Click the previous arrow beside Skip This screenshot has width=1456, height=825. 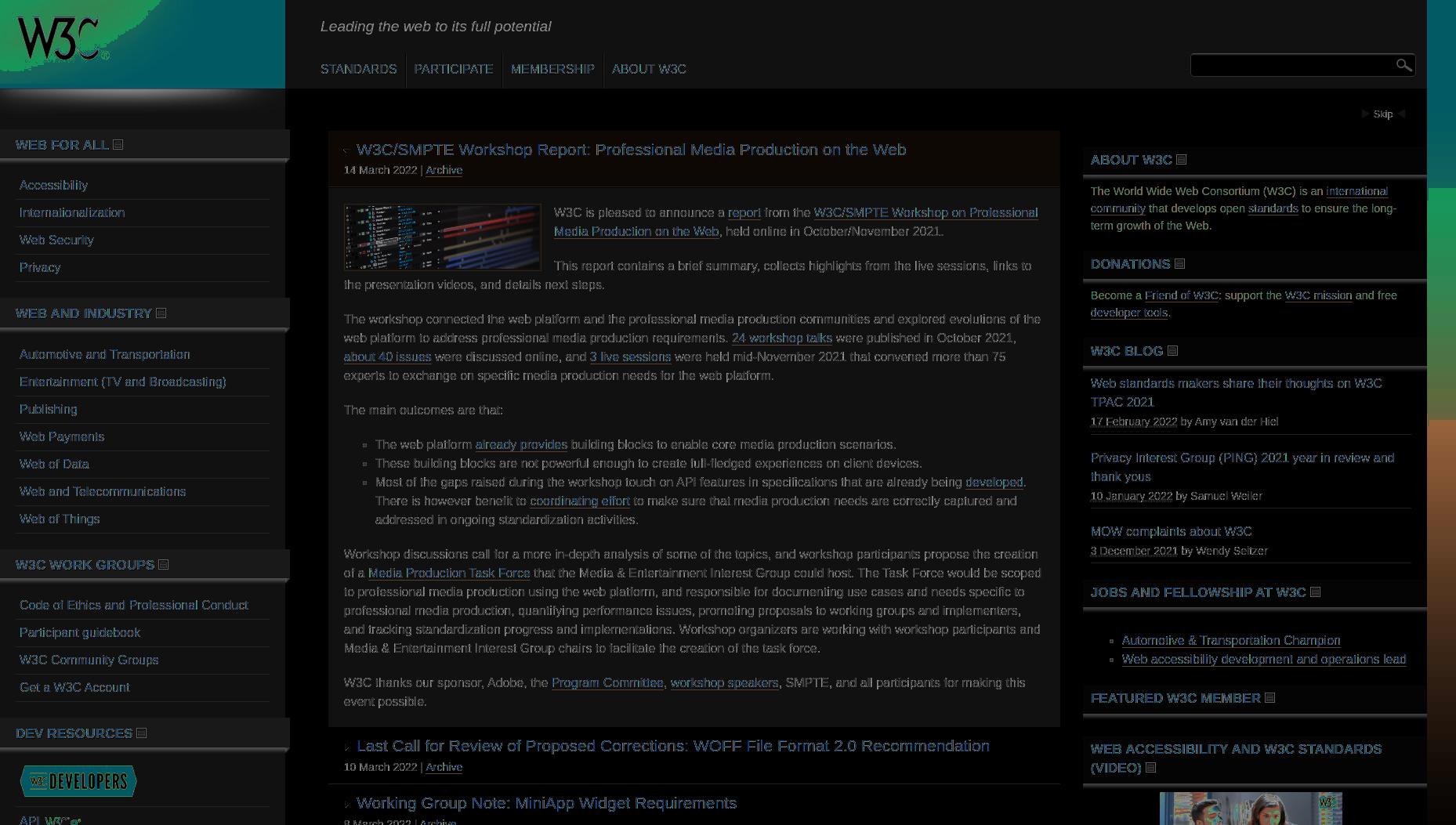(1365, 114)
